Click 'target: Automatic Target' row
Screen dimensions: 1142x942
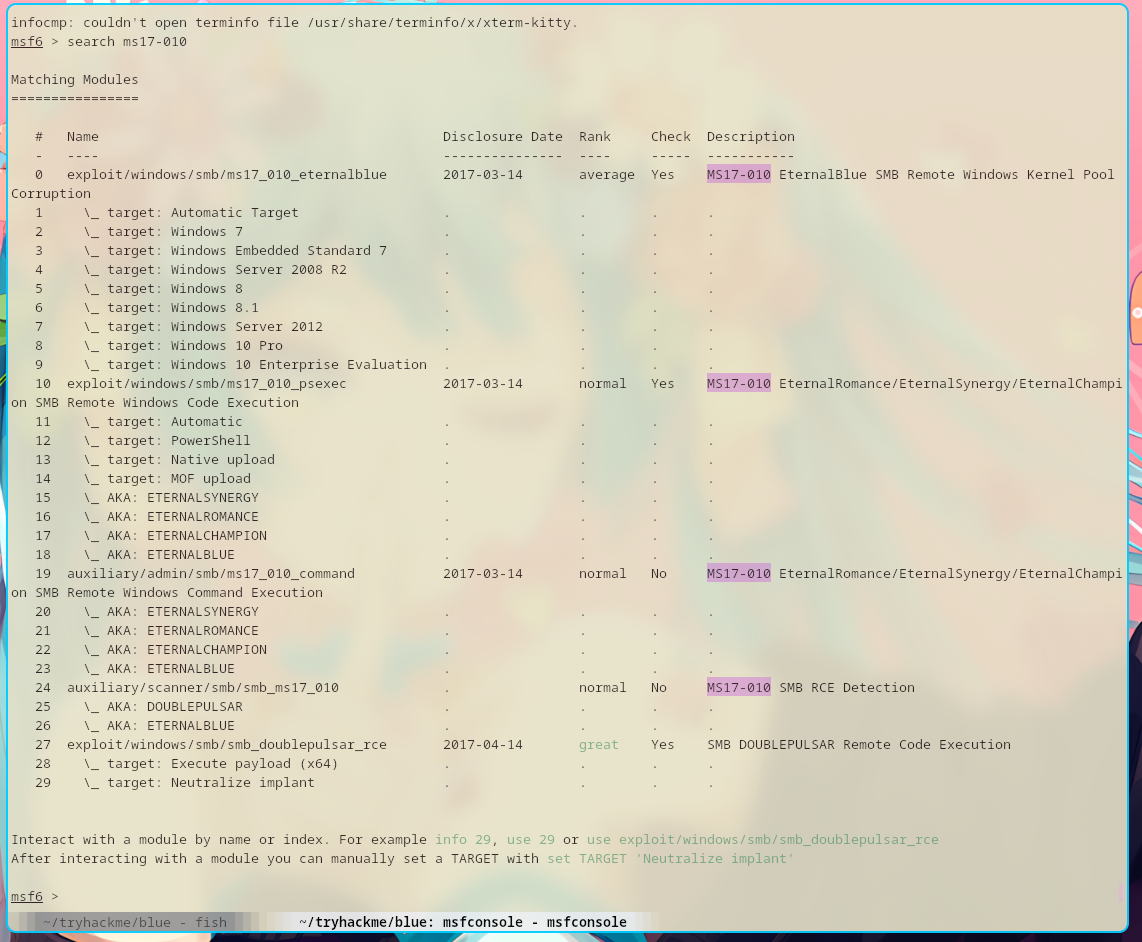point(191,213)
